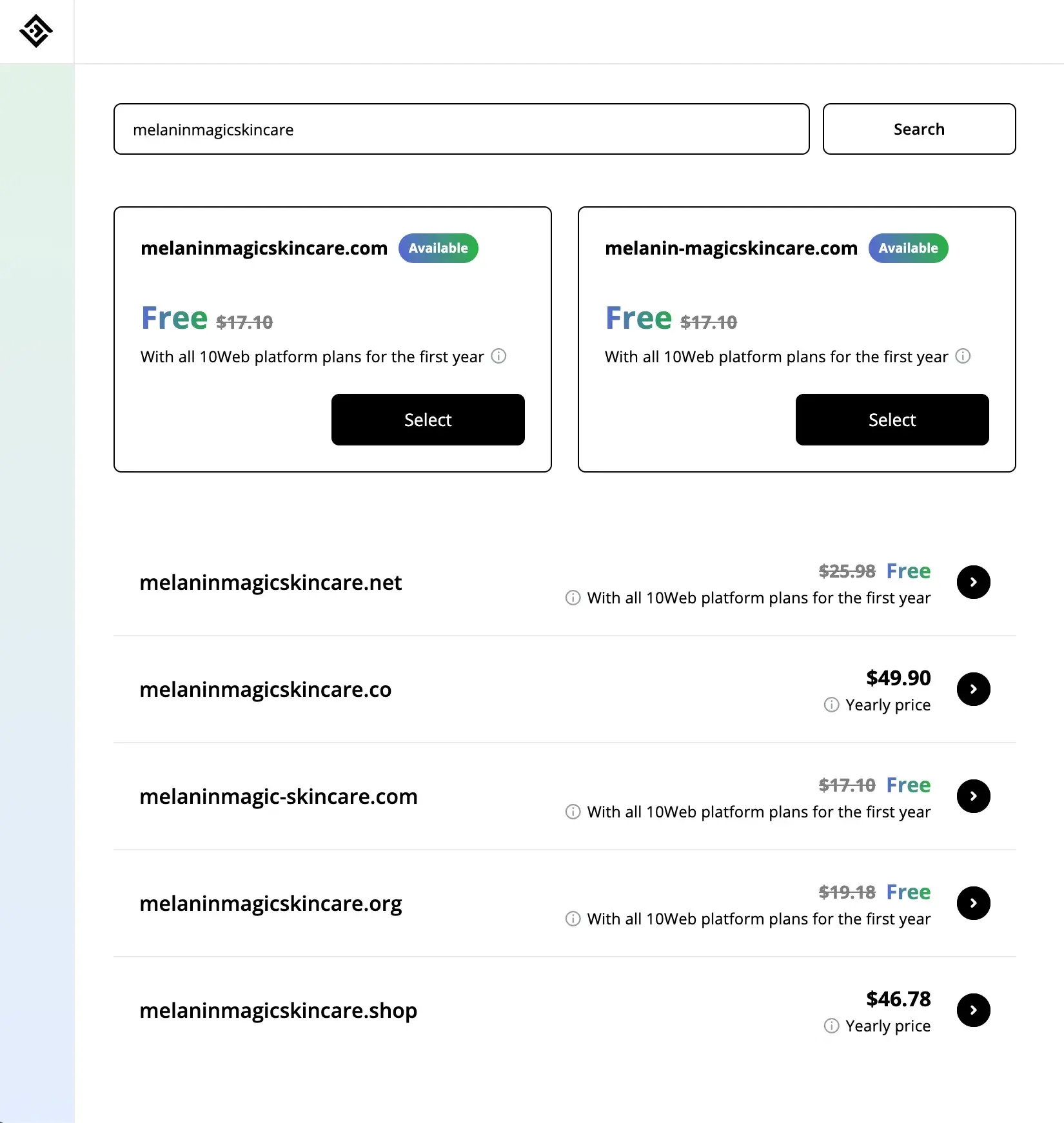Open melaninmagicskincare.net with arrow button
Image resolution: width=1064 pixels, height=1123 pixels.
pos(973,582)
